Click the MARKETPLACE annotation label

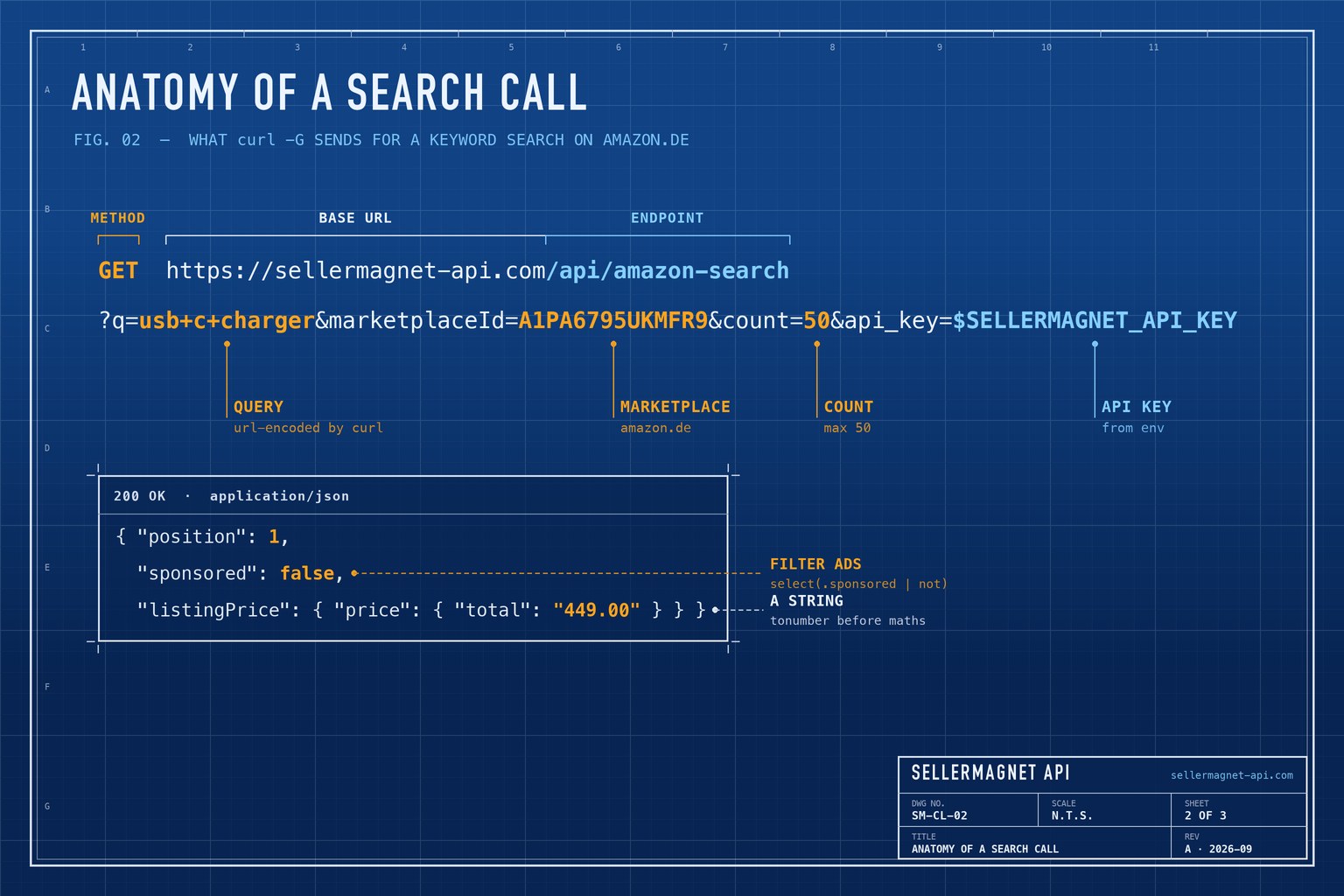click(x=675, y=407)
